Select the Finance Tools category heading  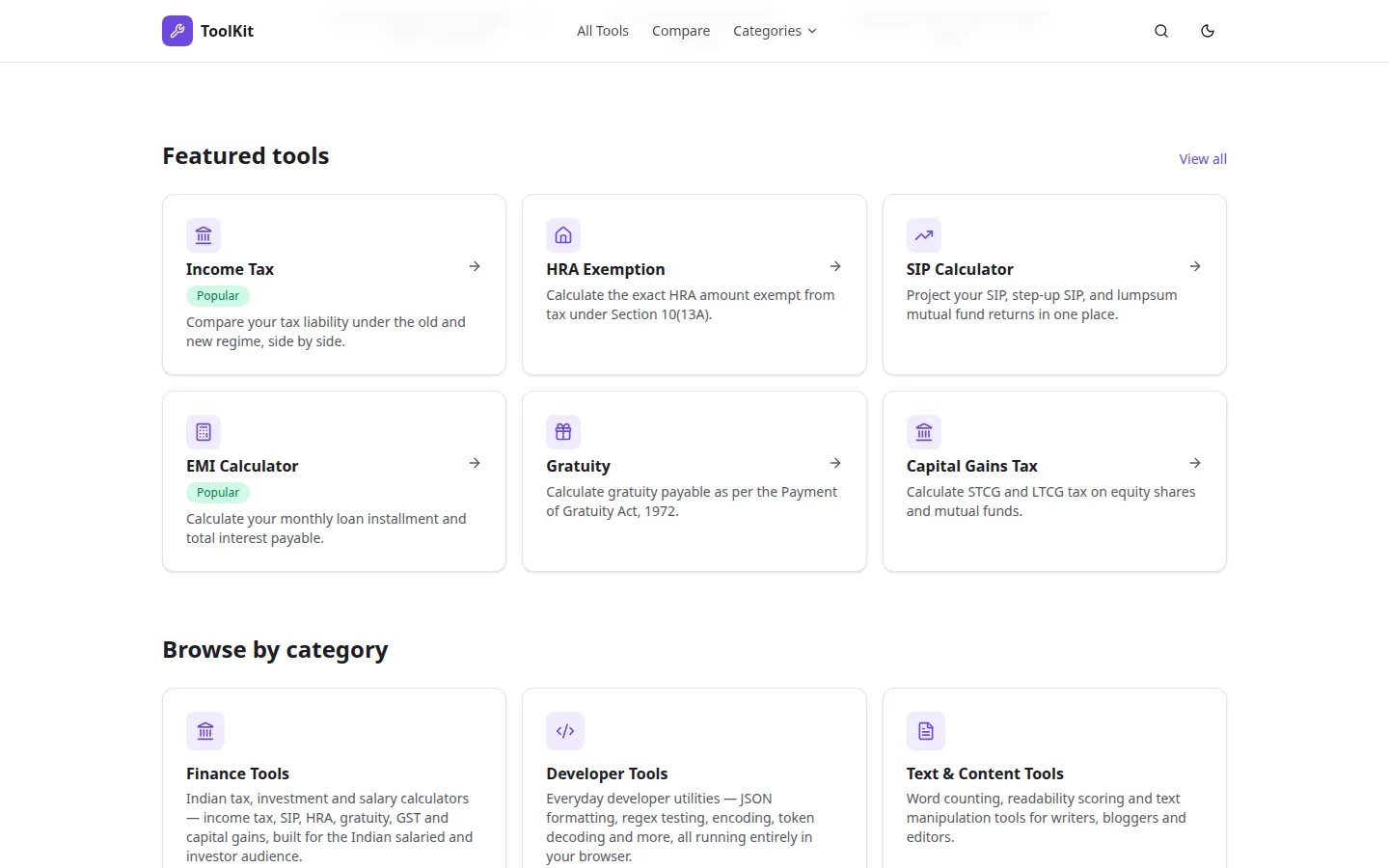pos(237,773)
